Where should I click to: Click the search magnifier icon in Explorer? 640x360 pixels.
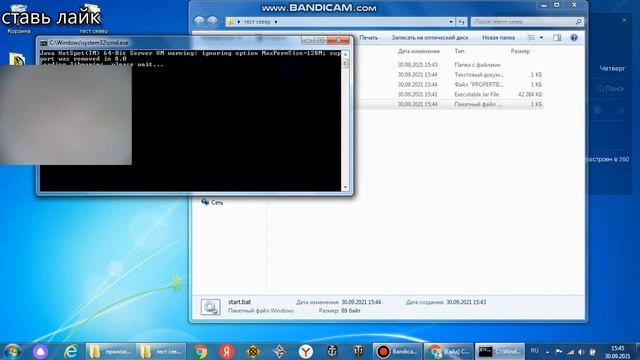[578, 22]
